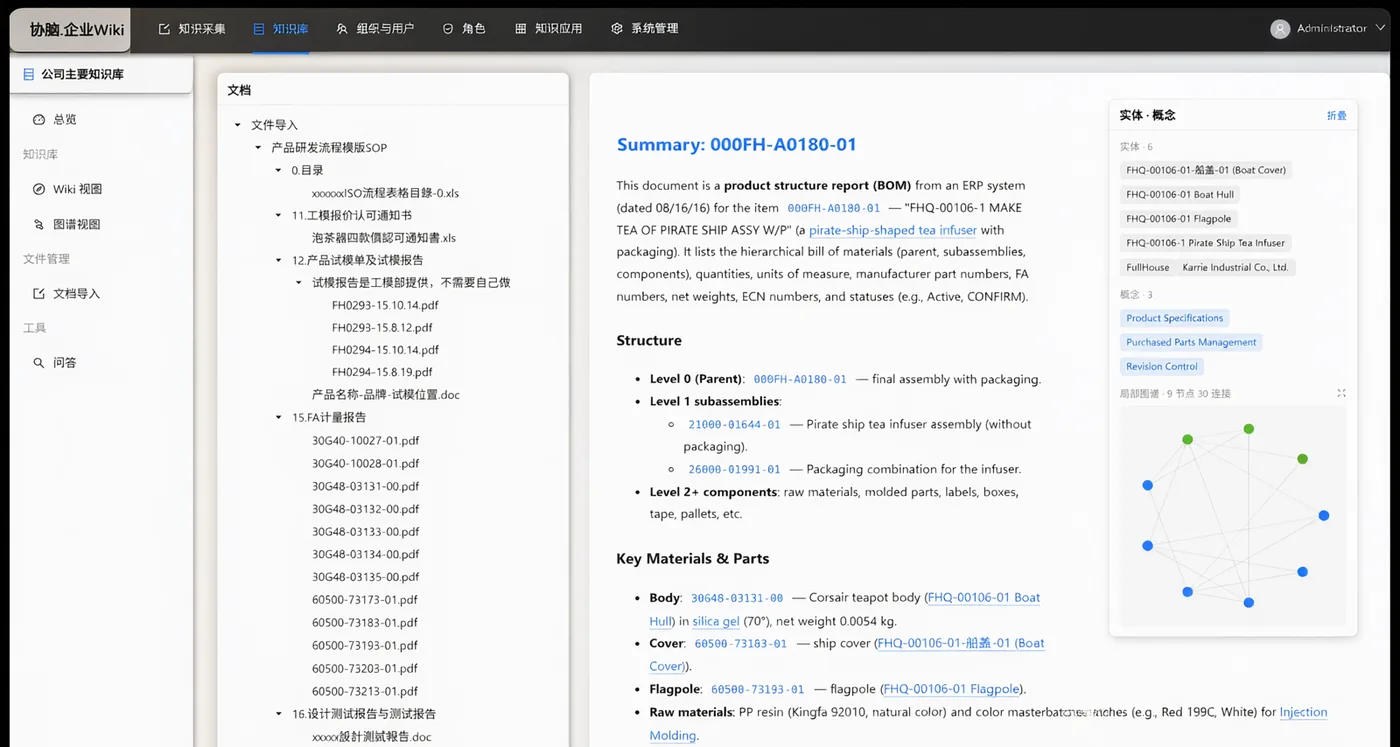Click the Product Specifications concept tag
The height and width of the screenshot is (747, 1400).
click(x=1174, y=318)
